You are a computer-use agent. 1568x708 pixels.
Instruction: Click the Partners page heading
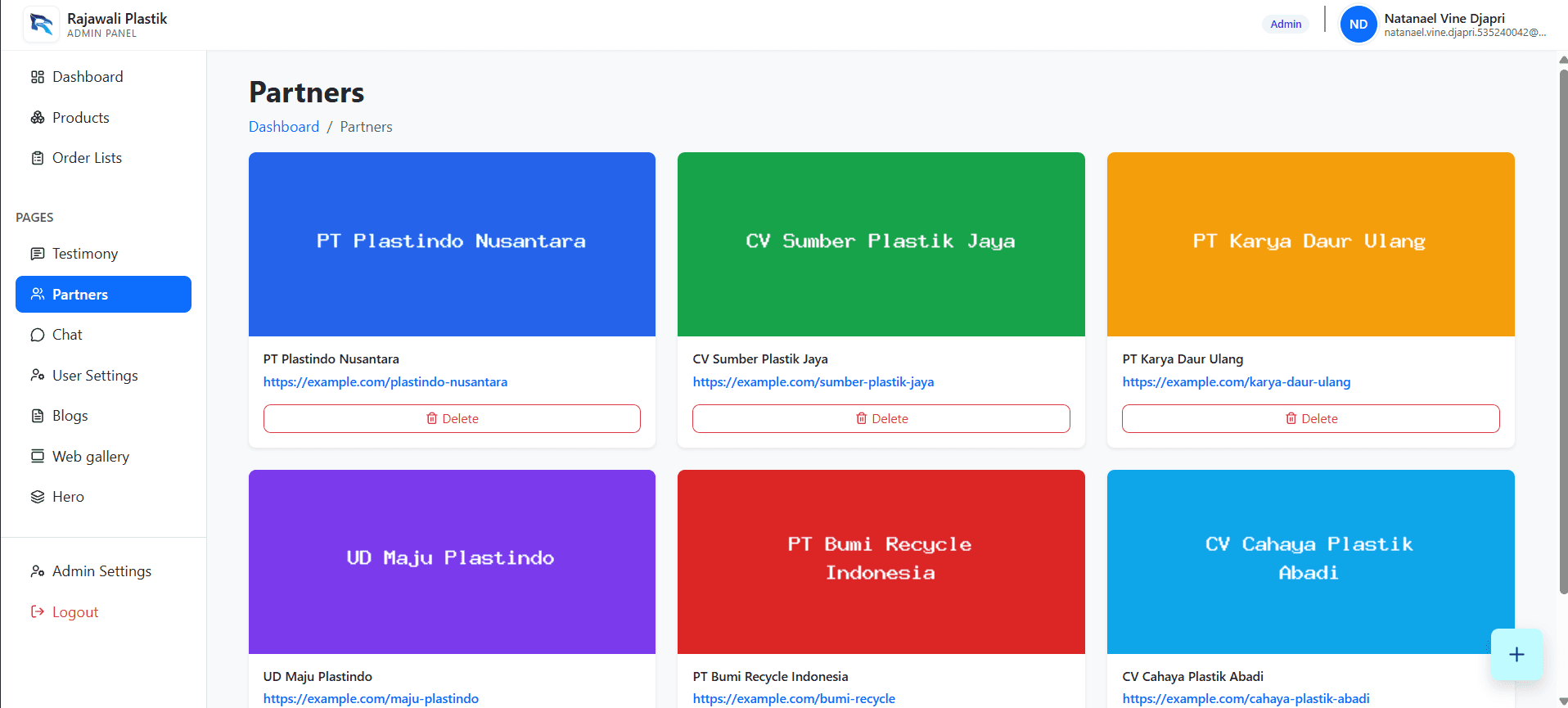[307, 92]
